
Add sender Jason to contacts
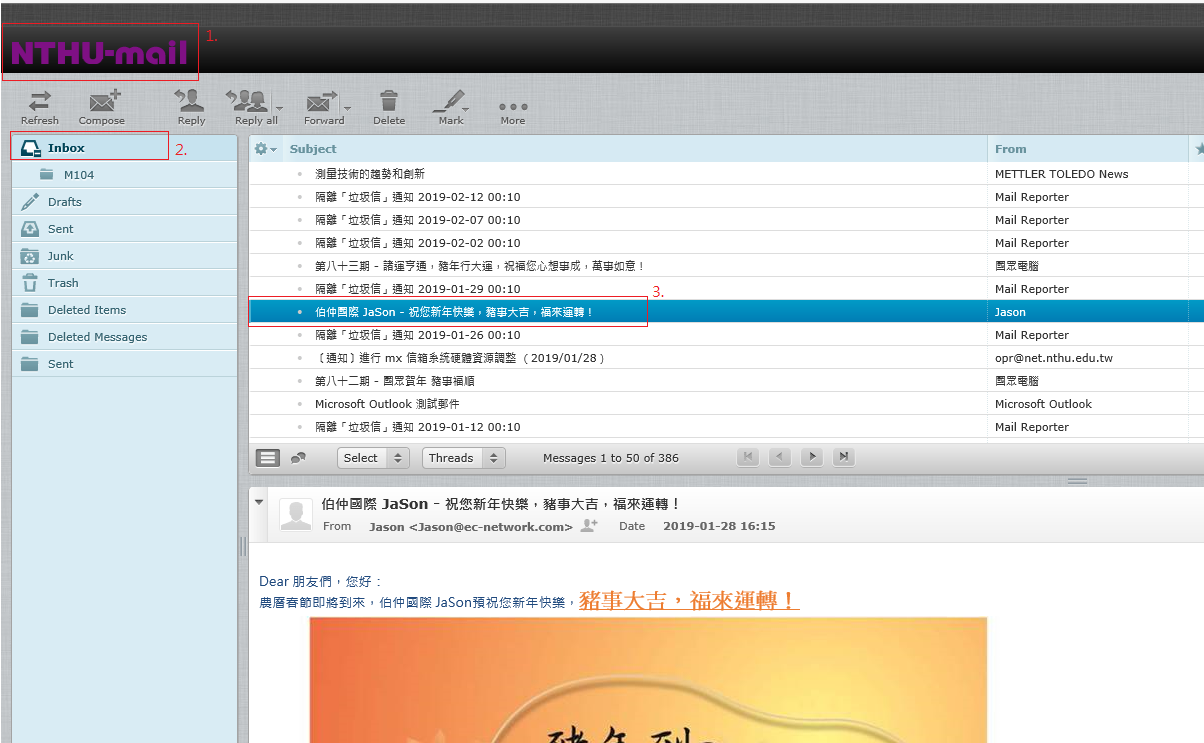[x=589, y=526]
